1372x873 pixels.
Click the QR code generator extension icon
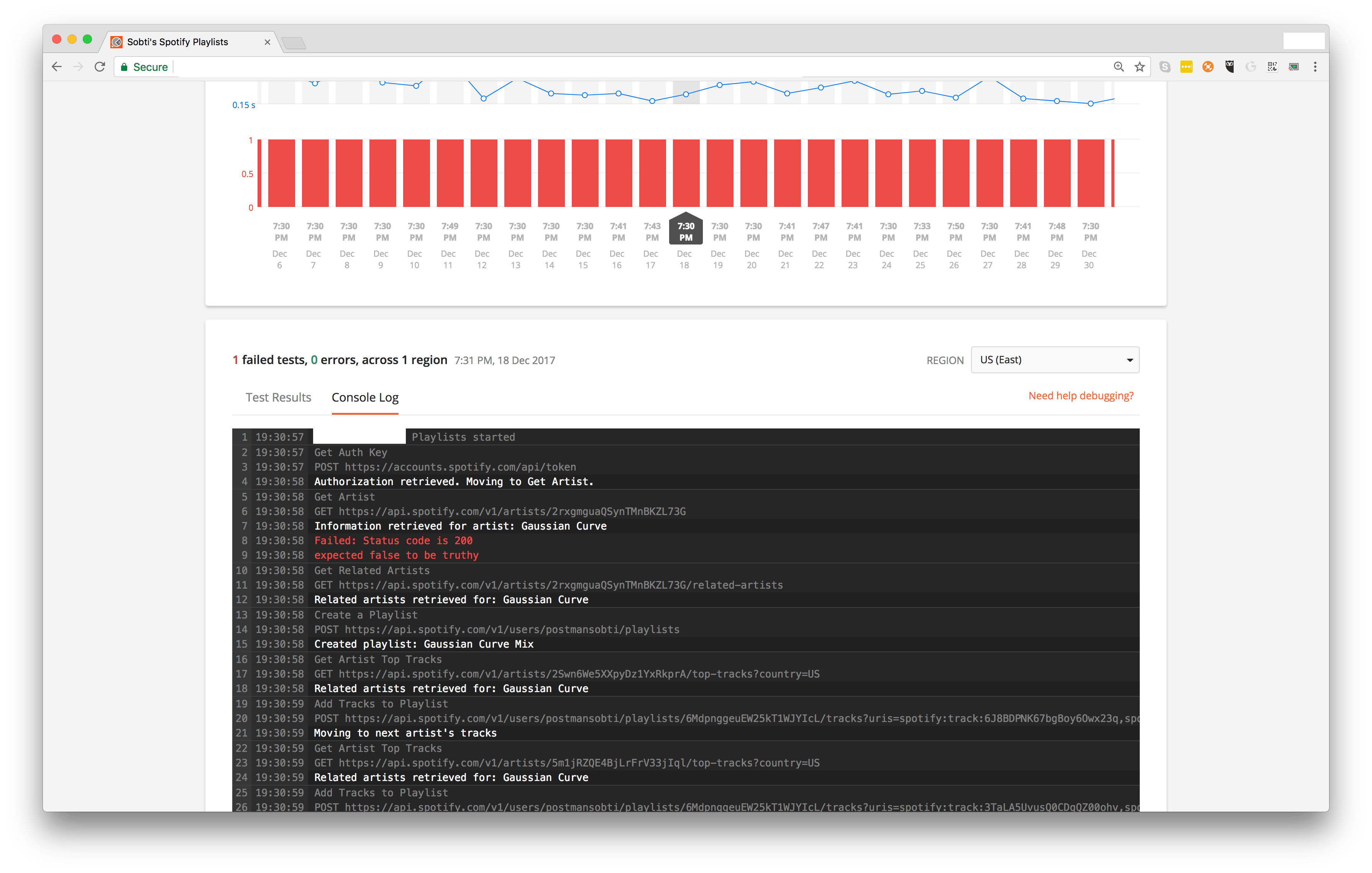[1272, 67]
